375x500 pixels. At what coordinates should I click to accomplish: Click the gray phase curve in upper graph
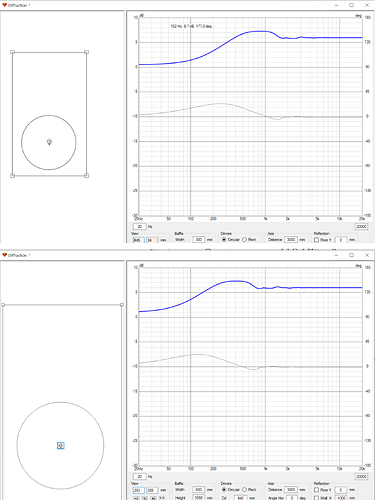pos(220,104)
